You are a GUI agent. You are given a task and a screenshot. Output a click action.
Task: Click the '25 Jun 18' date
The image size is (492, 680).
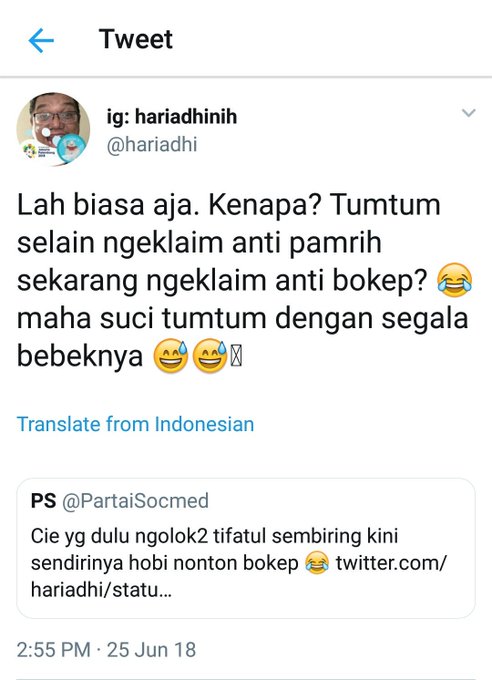tap(151, 650)
